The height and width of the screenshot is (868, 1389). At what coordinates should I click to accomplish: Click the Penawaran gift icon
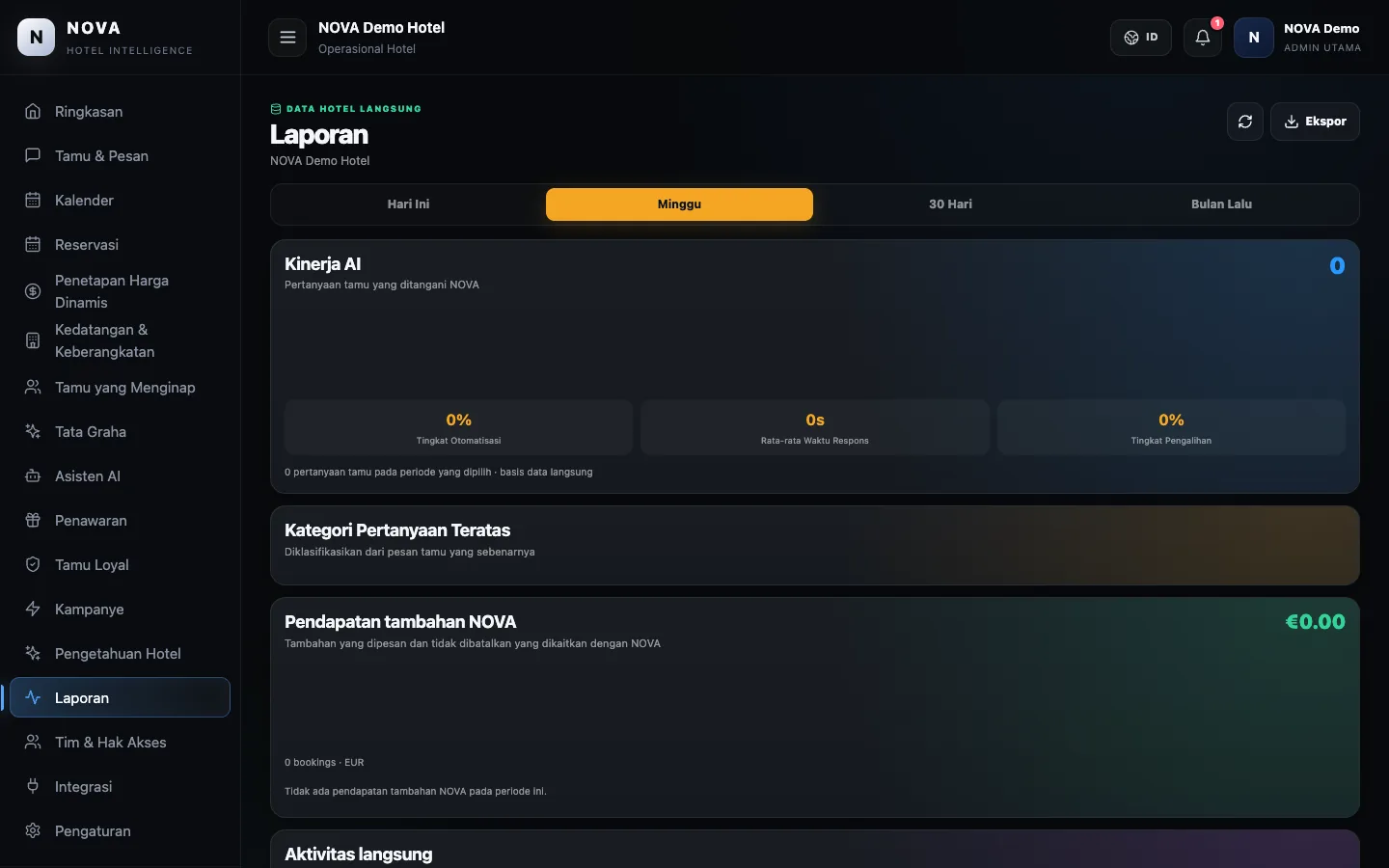point(33,521)
